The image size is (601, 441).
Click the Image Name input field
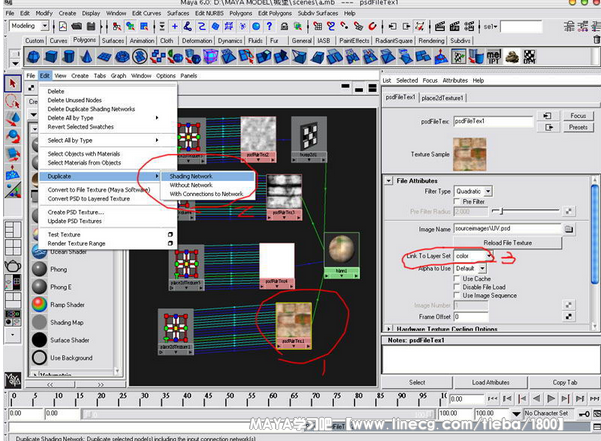(508, 228)
